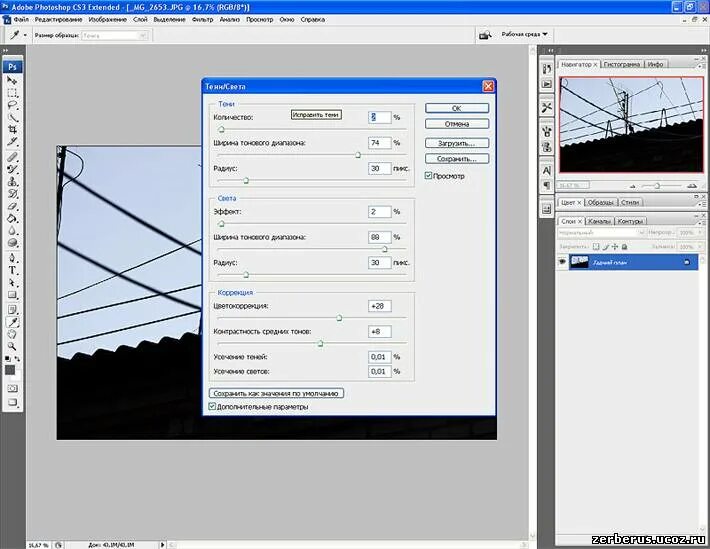
Task: Select the History Brush tool
Action: click(12, 194)
